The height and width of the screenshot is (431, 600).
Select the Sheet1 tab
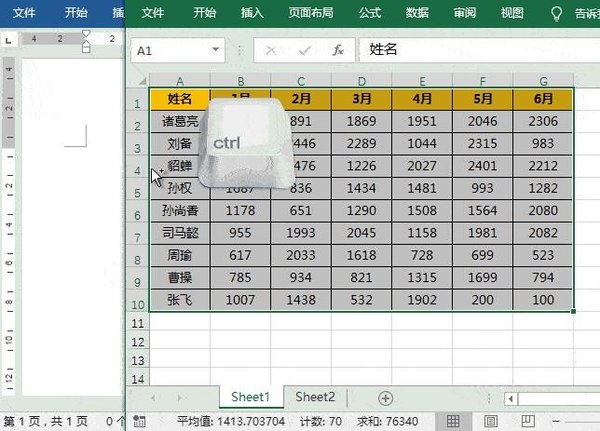click(251, 397)
